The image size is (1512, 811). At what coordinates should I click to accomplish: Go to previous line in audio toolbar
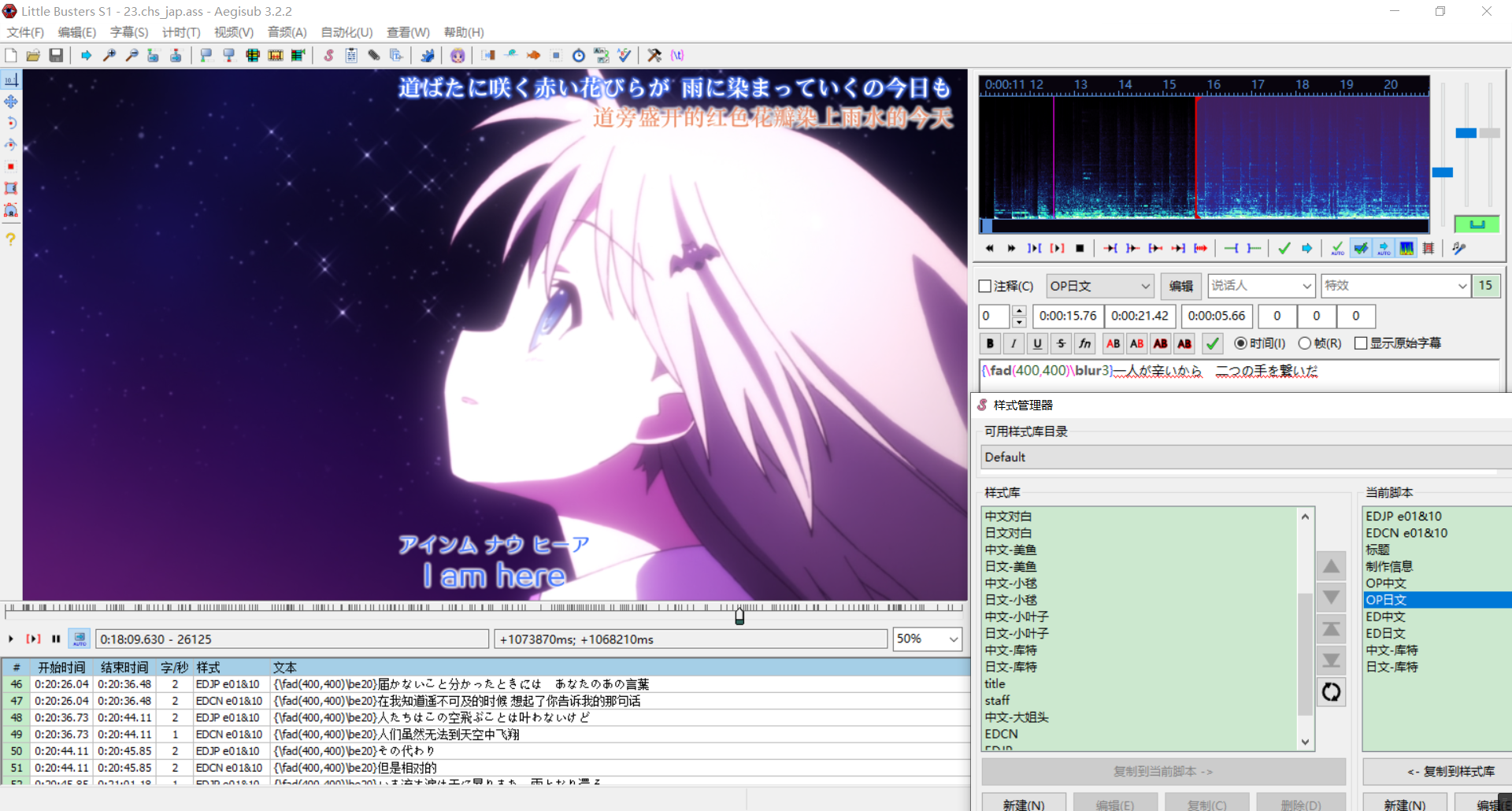(989, 248)
